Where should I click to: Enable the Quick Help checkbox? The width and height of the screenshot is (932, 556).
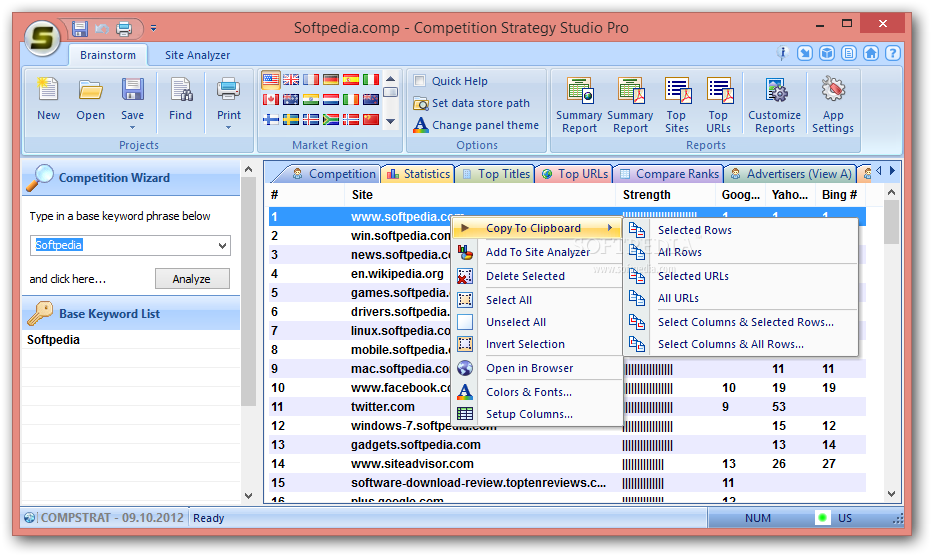[x=420, y=81]
